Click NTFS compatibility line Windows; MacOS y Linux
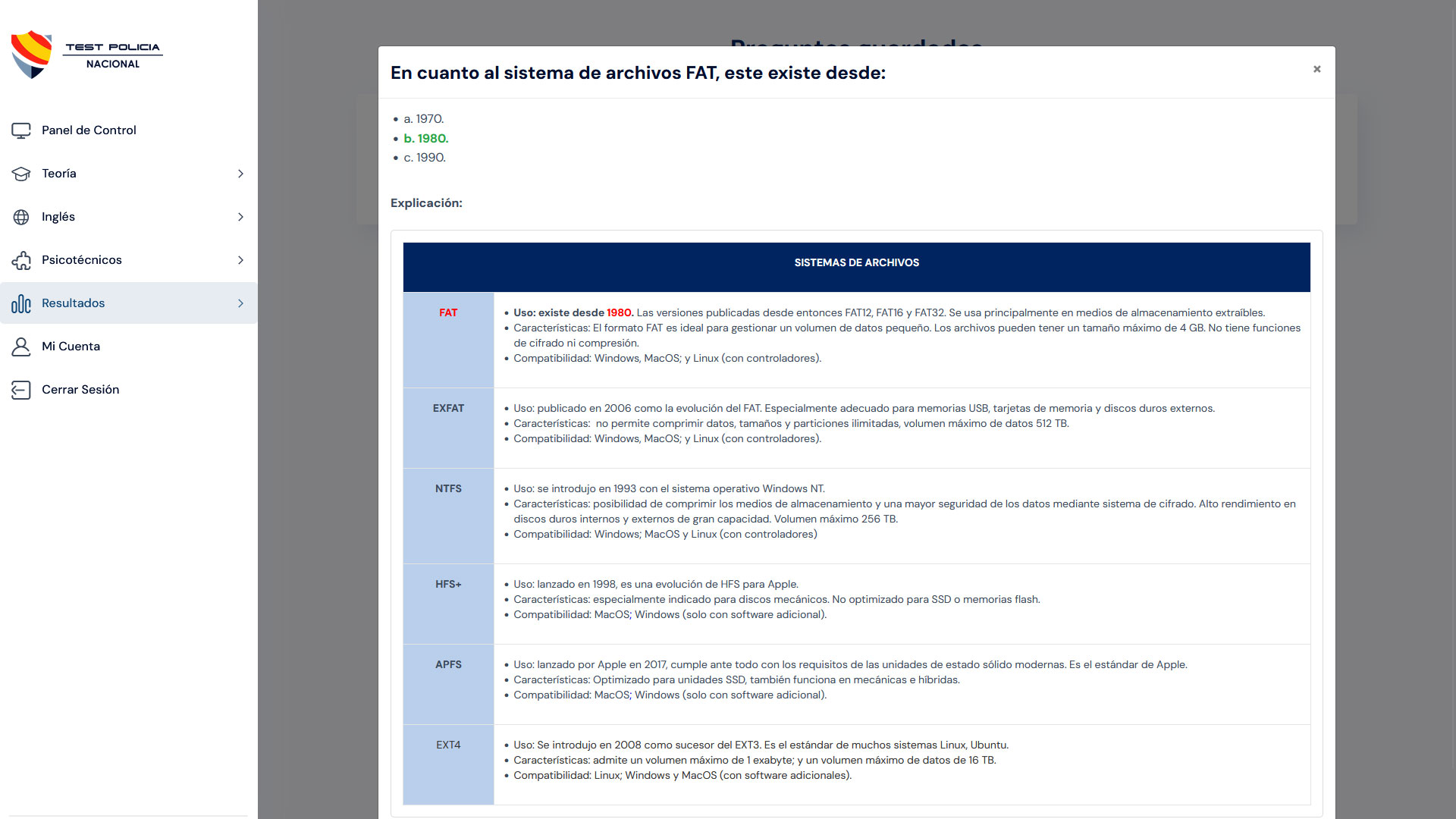This screenshot has height=819, width=1456. [665, 534]
